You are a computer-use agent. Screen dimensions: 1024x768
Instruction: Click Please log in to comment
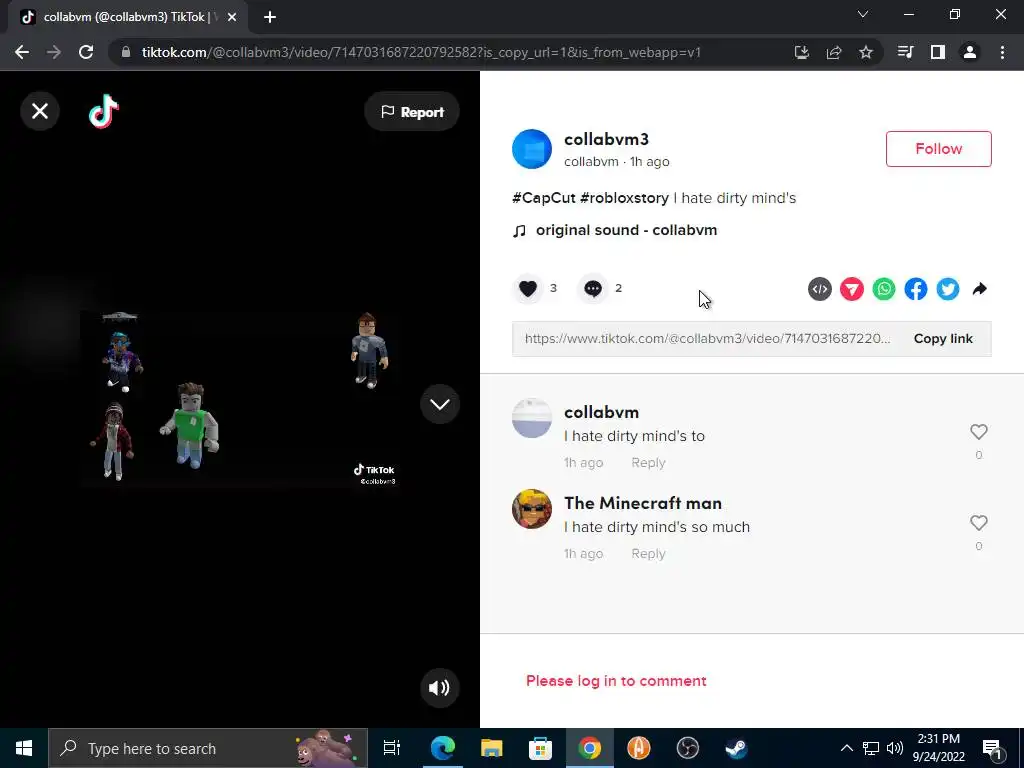616,680
